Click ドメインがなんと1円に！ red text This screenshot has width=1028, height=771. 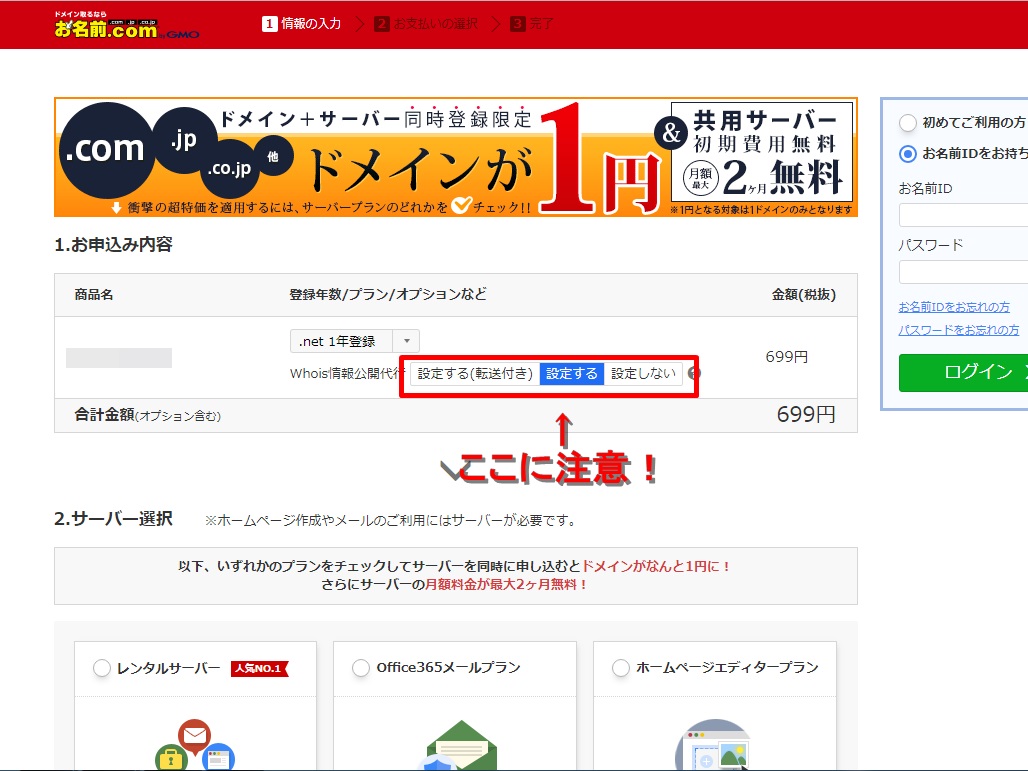click(657, 566)
